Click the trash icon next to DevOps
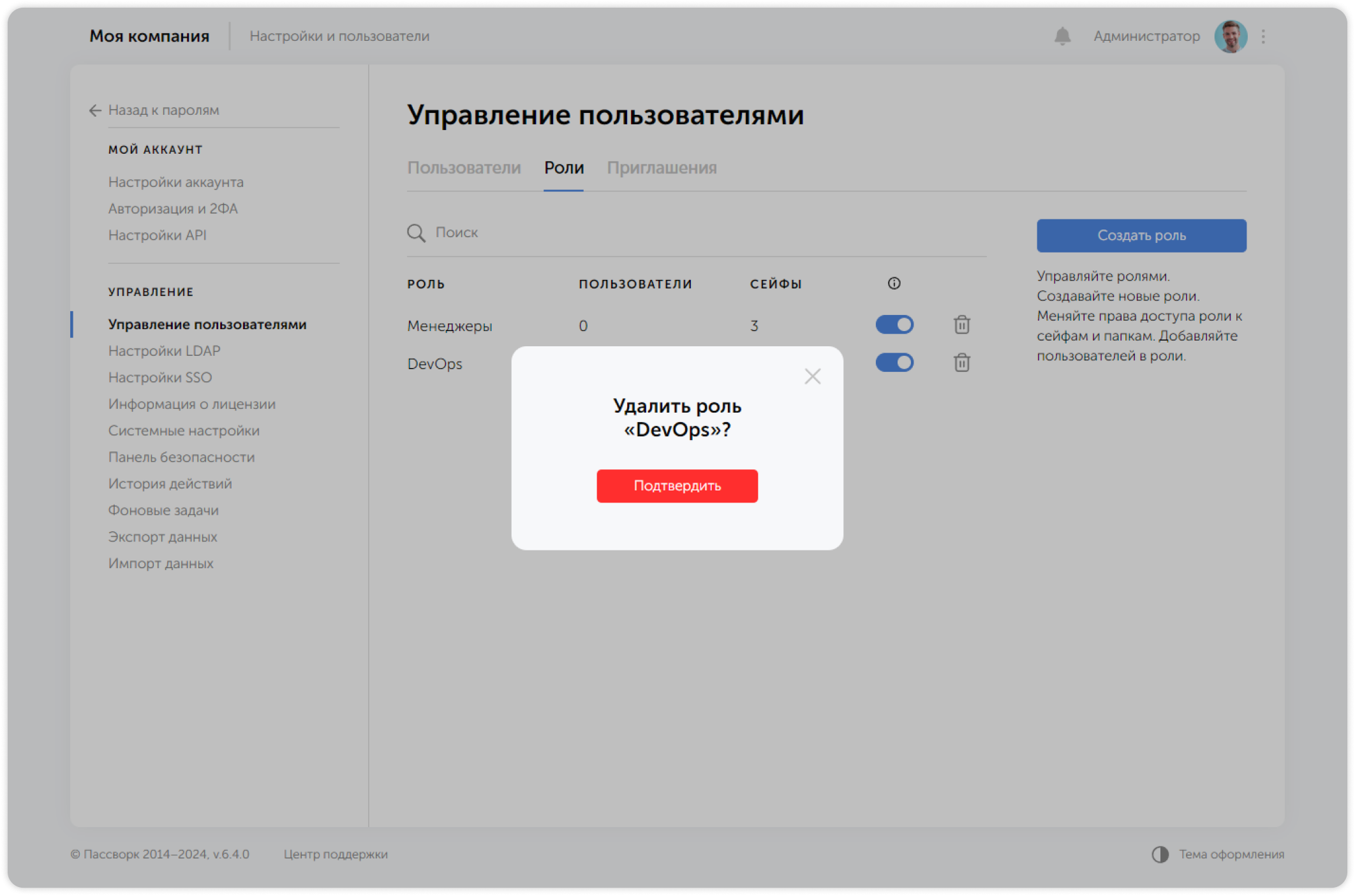 pyautogui.click(x=961, y=362)
